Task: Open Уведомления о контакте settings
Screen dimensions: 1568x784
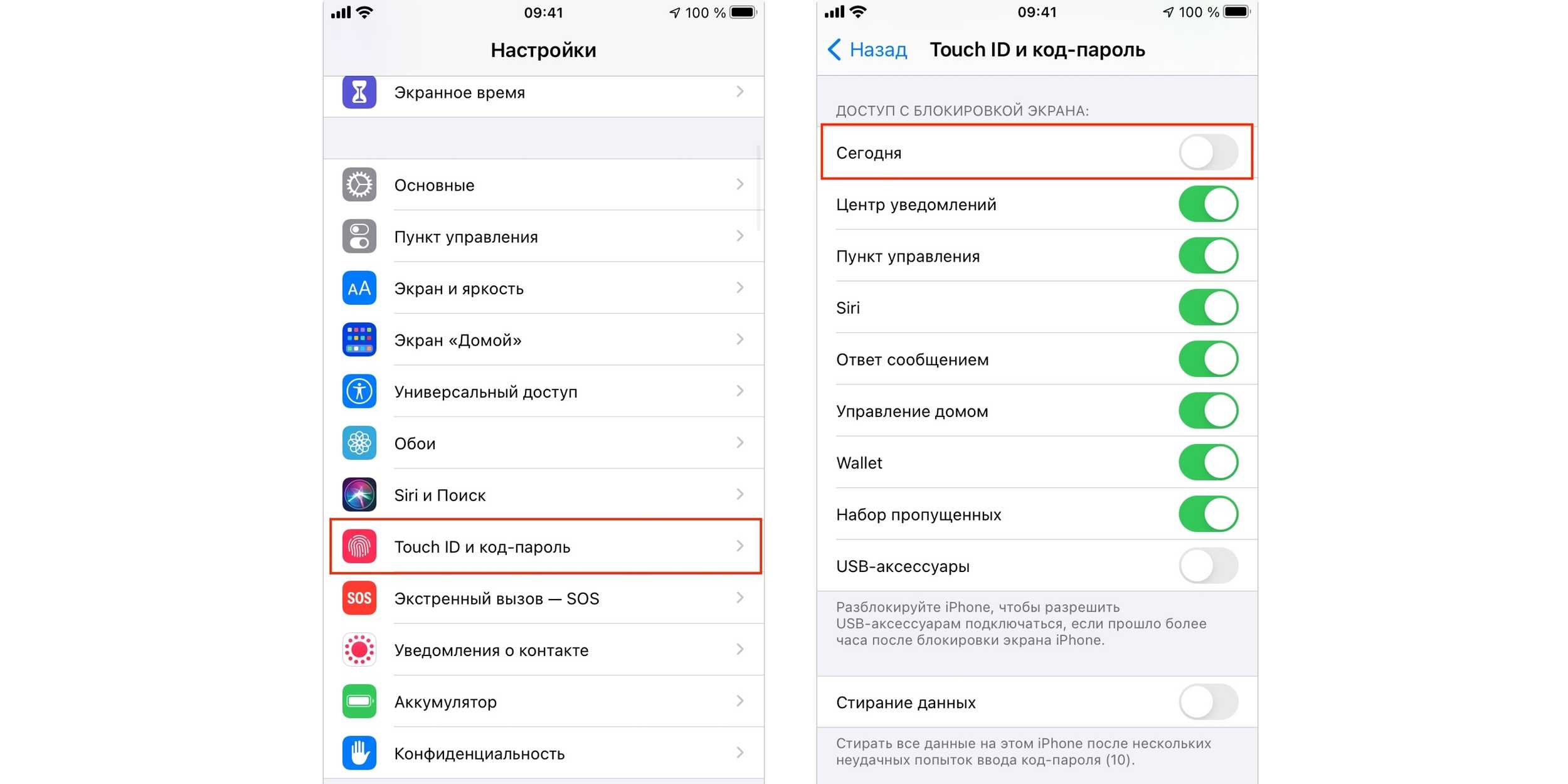Action: (x=541, y=648)
